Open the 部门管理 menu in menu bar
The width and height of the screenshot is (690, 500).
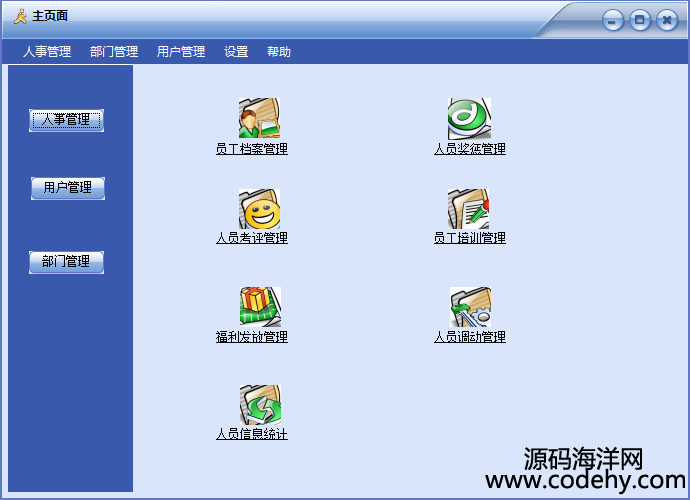point(114,51)
